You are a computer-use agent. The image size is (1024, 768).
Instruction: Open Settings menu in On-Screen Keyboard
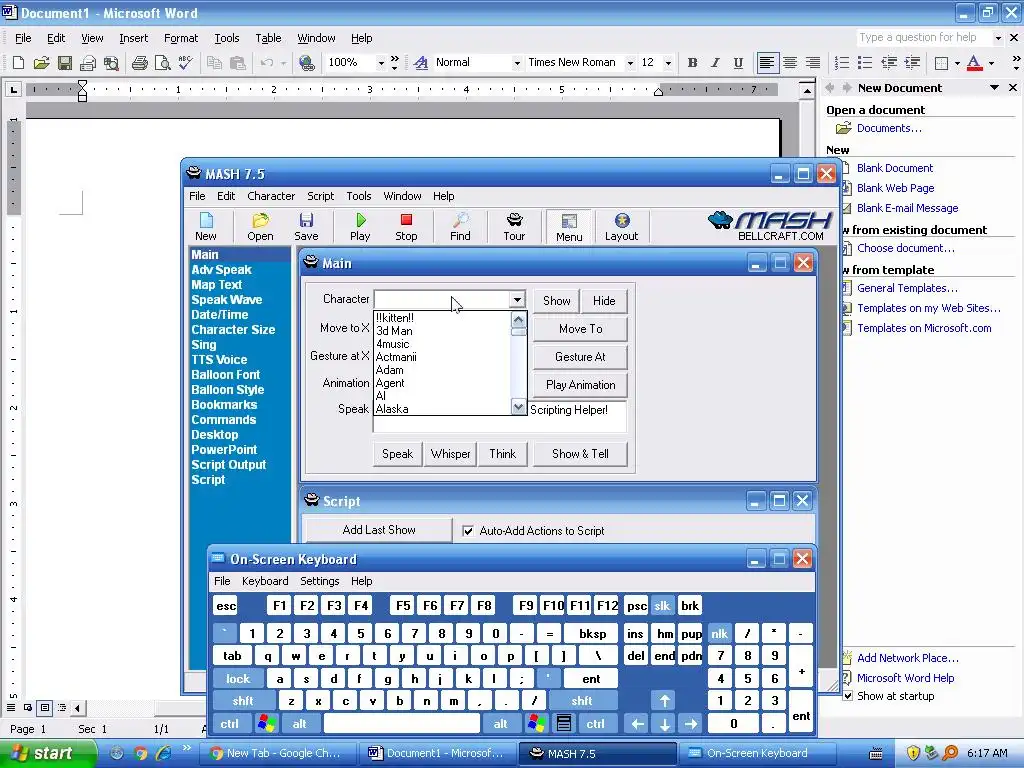(319, 581)
